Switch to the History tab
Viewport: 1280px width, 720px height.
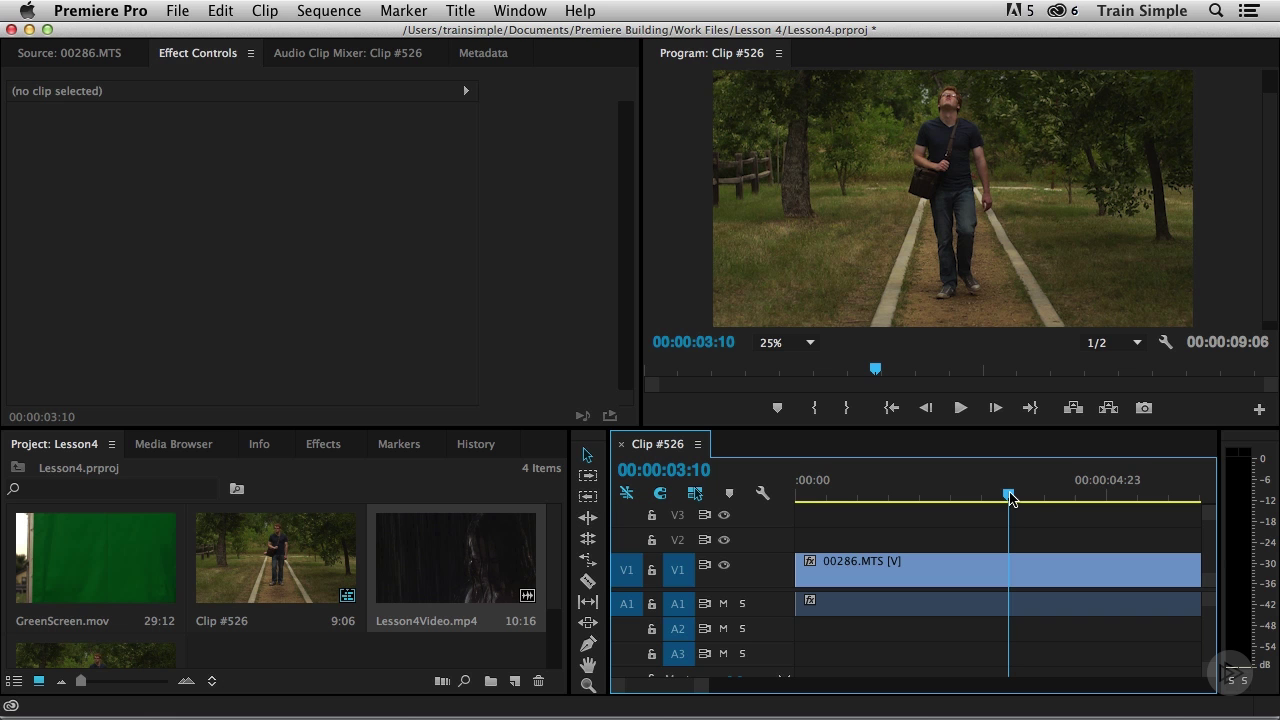[x=476, y=444]
